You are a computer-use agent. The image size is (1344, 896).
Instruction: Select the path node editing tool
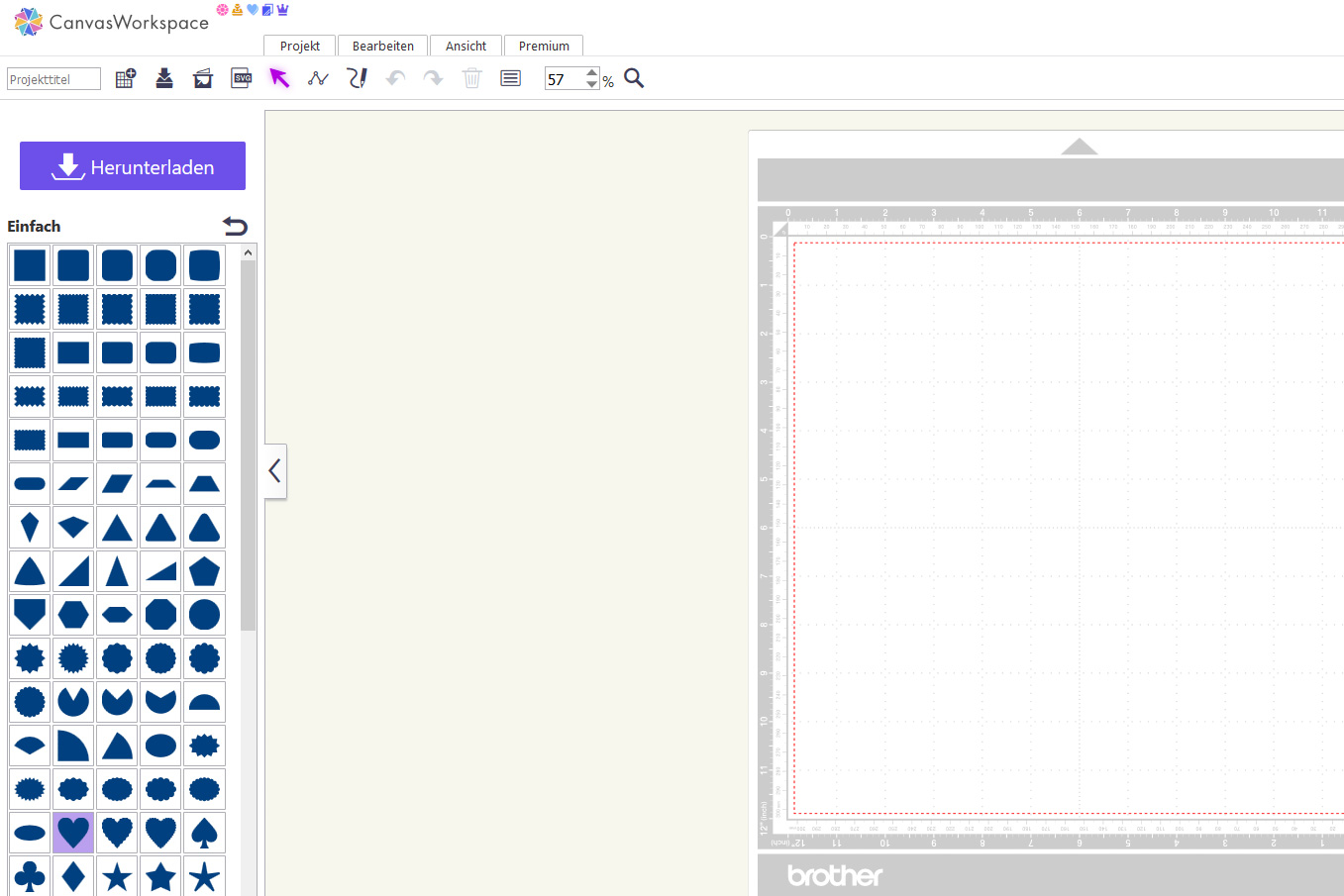[x=318, y=79]
